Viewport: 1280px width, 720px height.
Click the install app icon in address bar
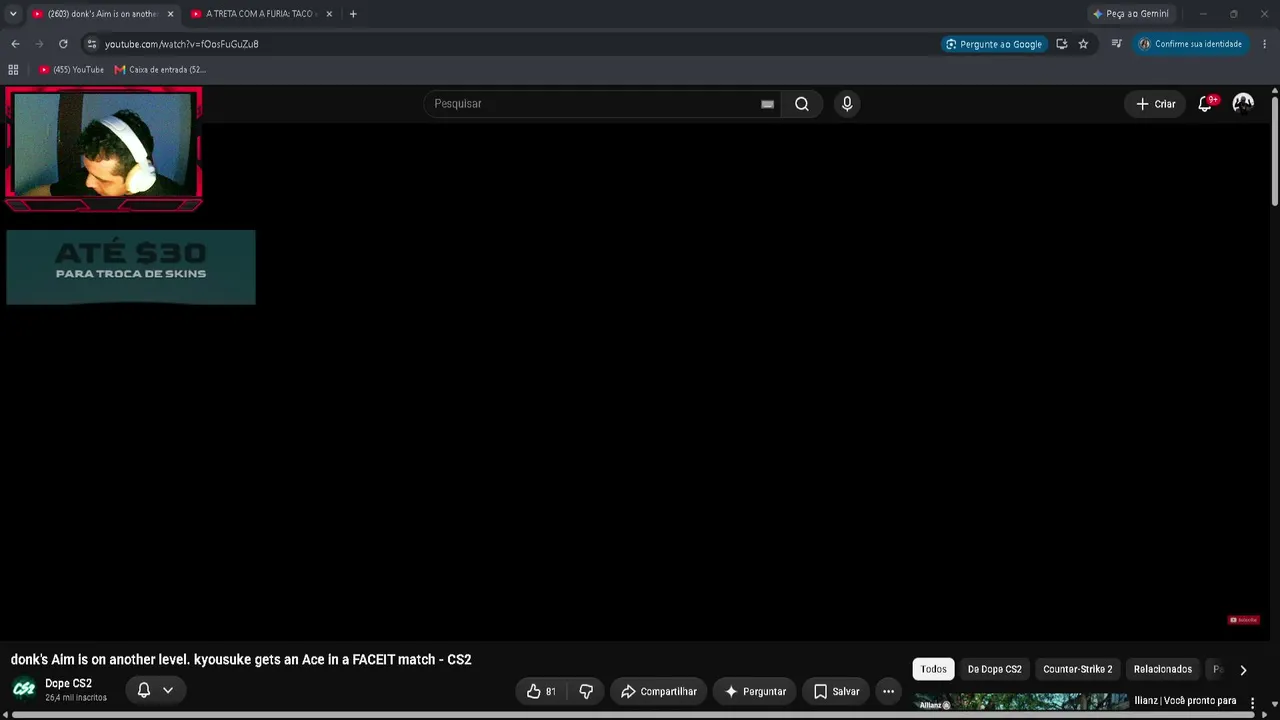tap(1061, 44)
